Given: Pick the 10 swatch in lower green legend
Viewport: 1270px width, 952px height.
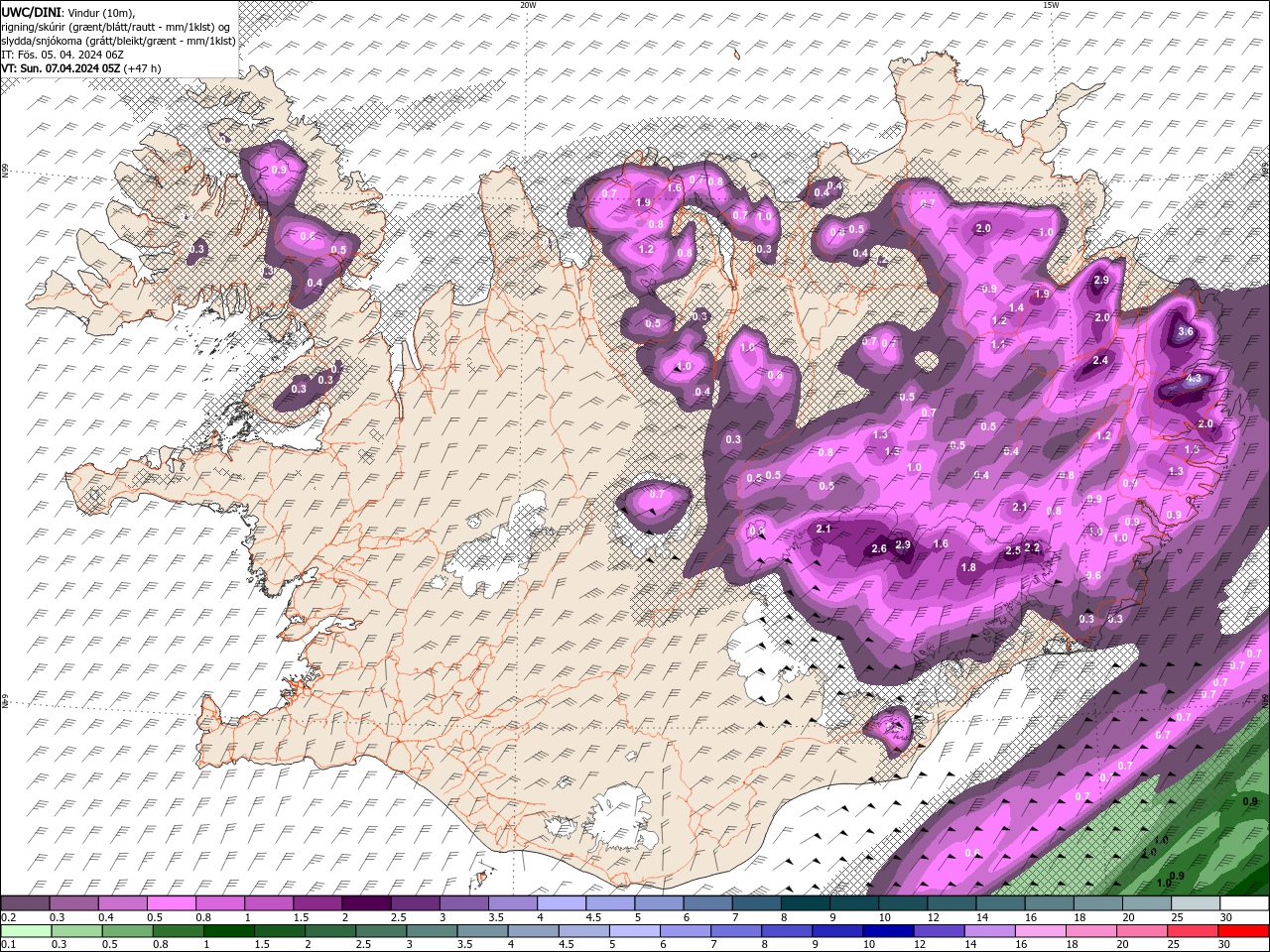Looking at the screenshot, I should point(888,931).
